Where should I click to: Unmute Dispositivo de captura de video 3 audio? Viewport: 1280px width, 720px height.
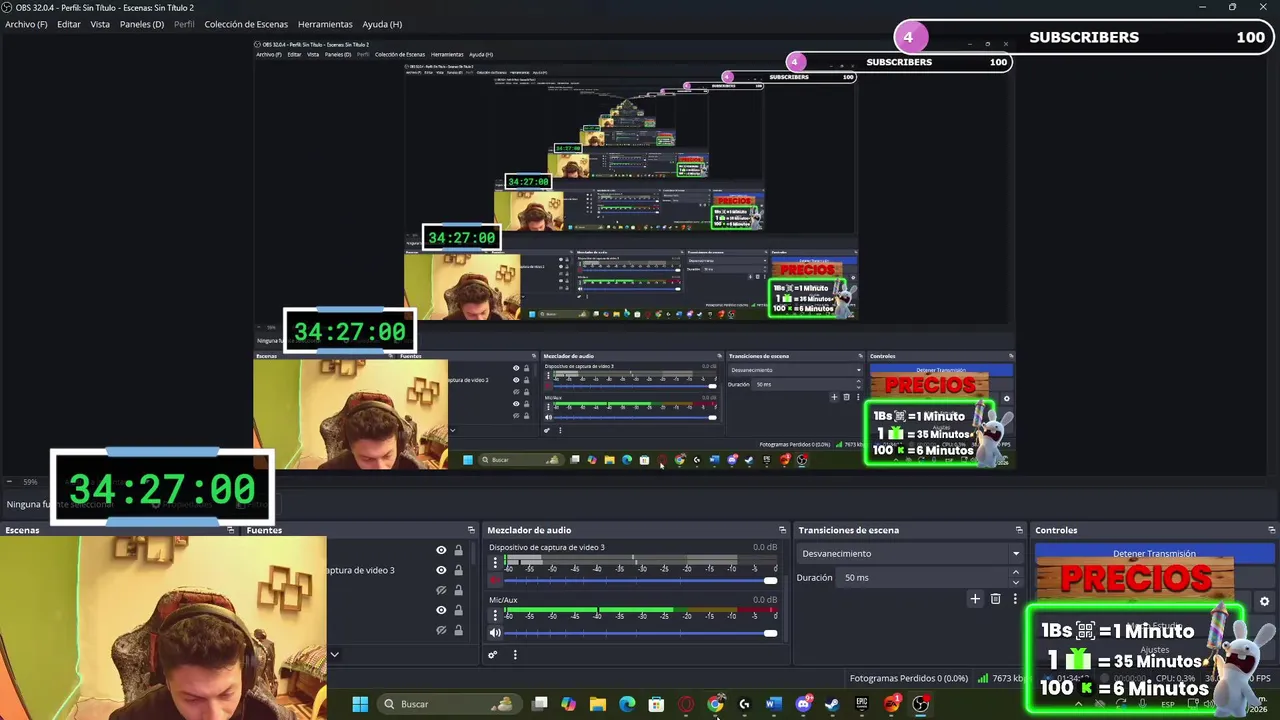[495, 580]
